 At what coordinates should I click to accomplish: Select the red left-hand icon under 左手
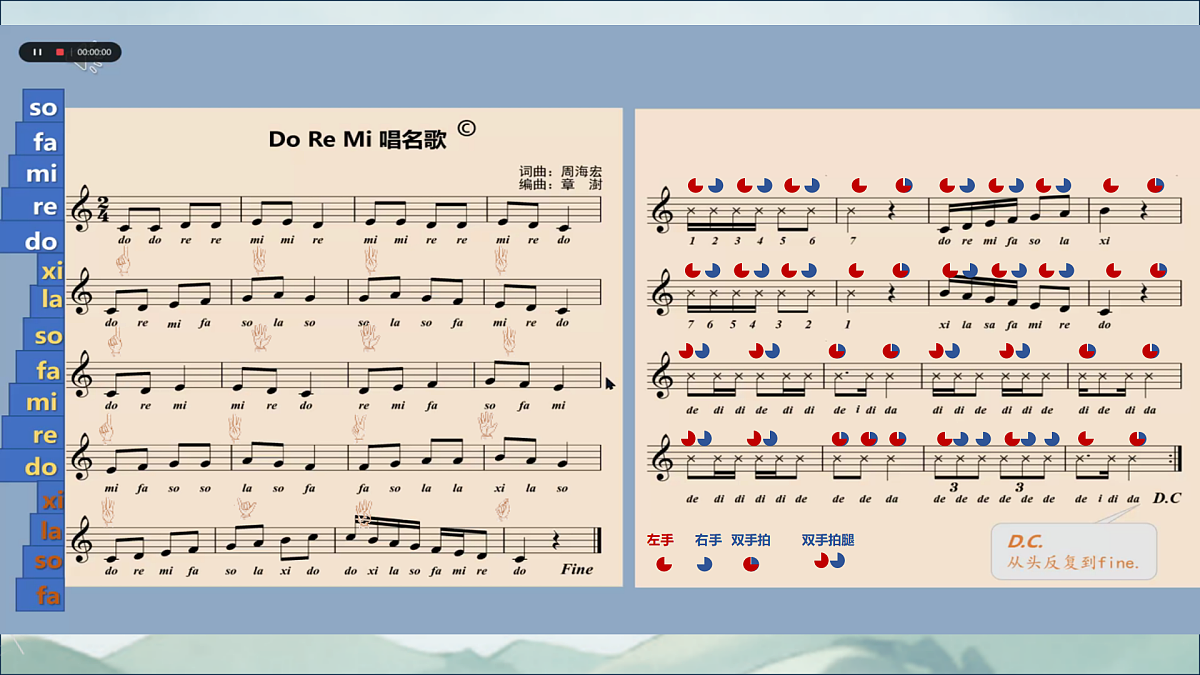click(663, 564)
